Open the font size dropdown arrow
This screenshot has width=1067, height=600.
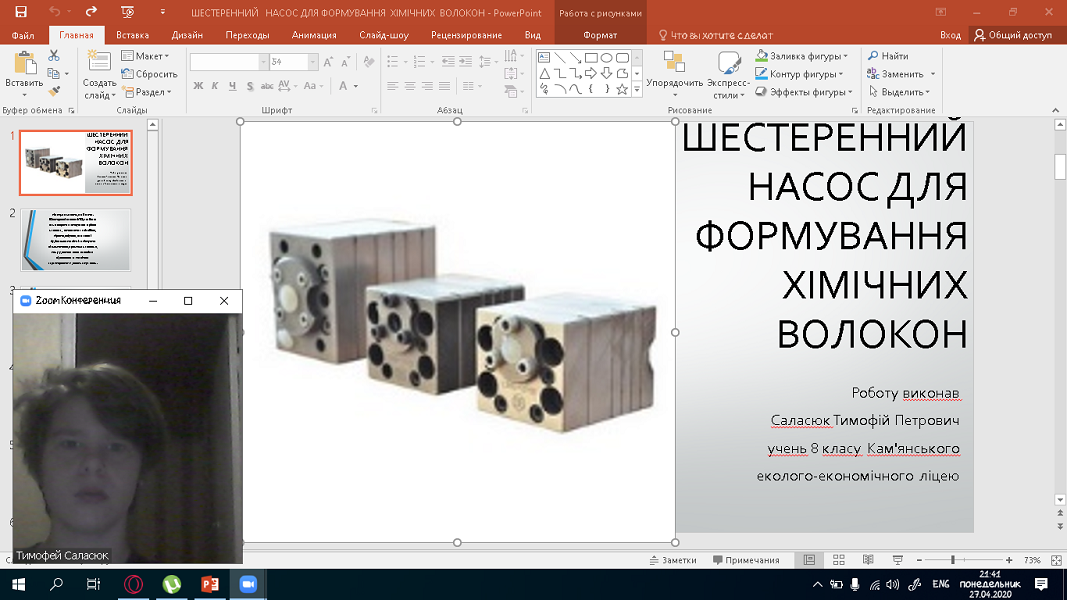tap(312, 62)
